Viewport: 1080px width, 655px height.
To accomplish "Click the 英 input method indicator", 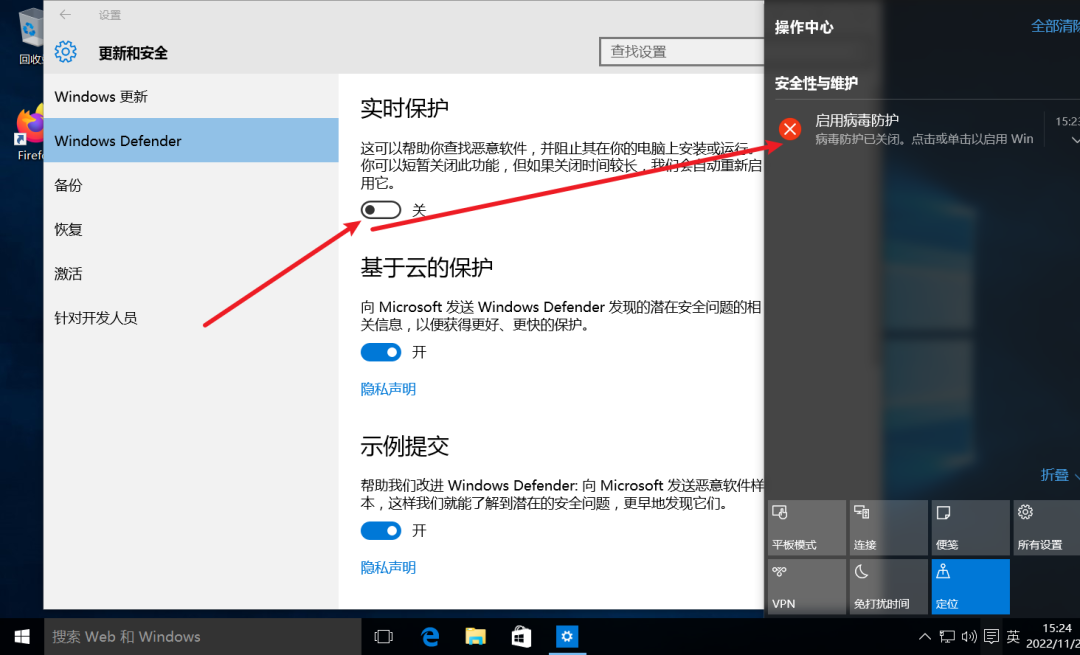I will tap(1012, 636).
